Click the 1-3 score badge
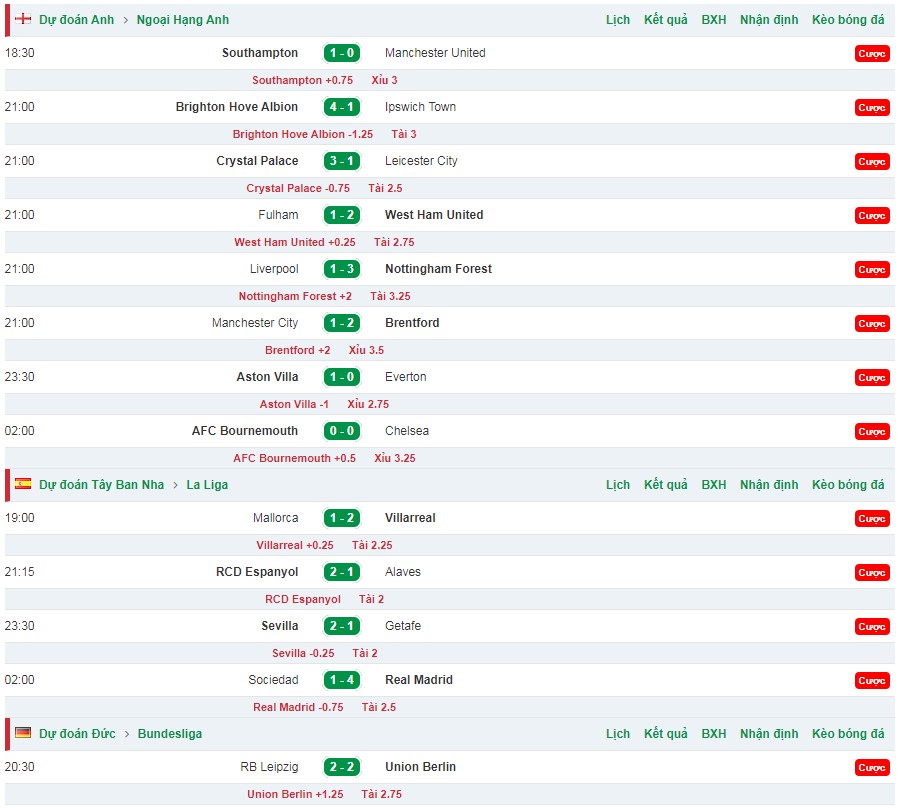Image resolution: width=901 pixels, height=808 pixels. click(x=342, y=269)
